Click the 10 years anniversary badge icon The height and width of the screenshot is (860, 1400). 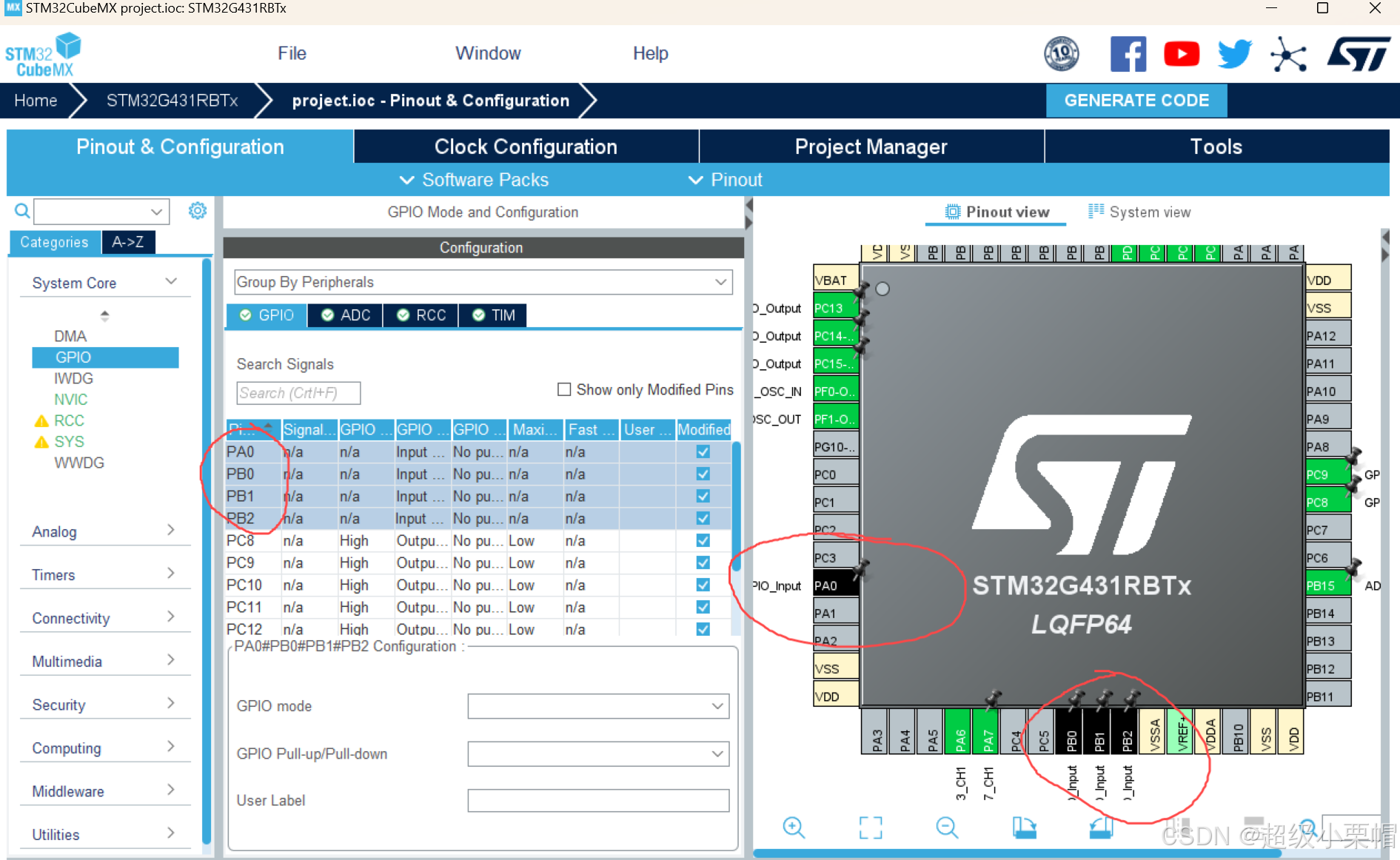point(1062,54)
